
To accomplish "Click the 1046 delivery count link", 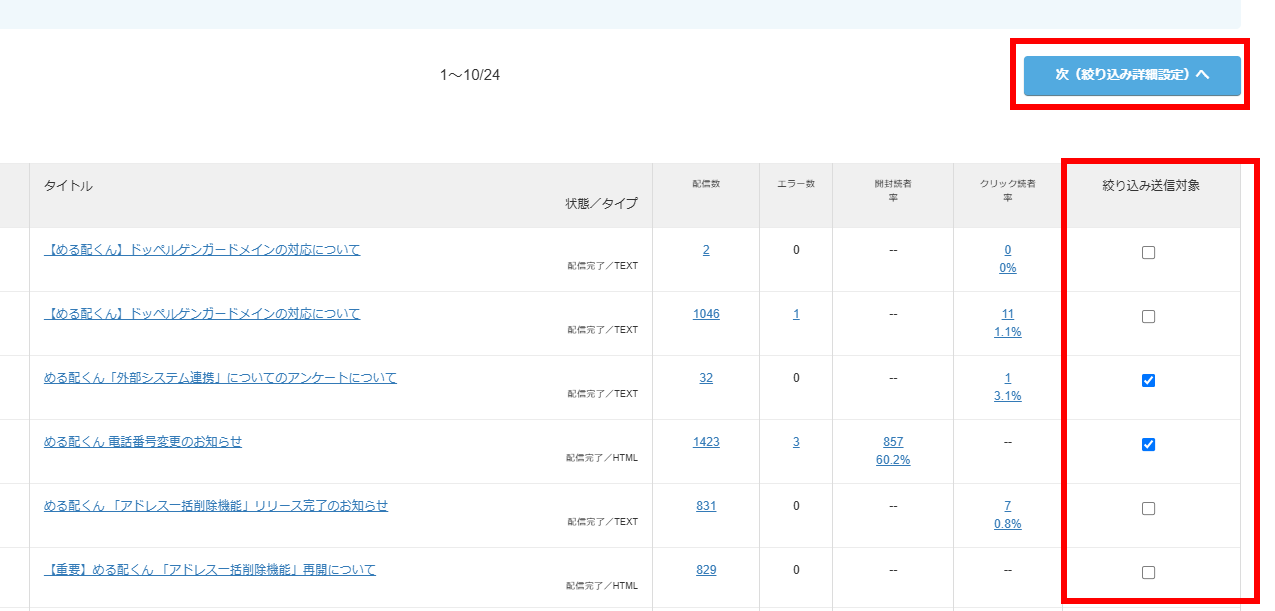I will [706, 314].
